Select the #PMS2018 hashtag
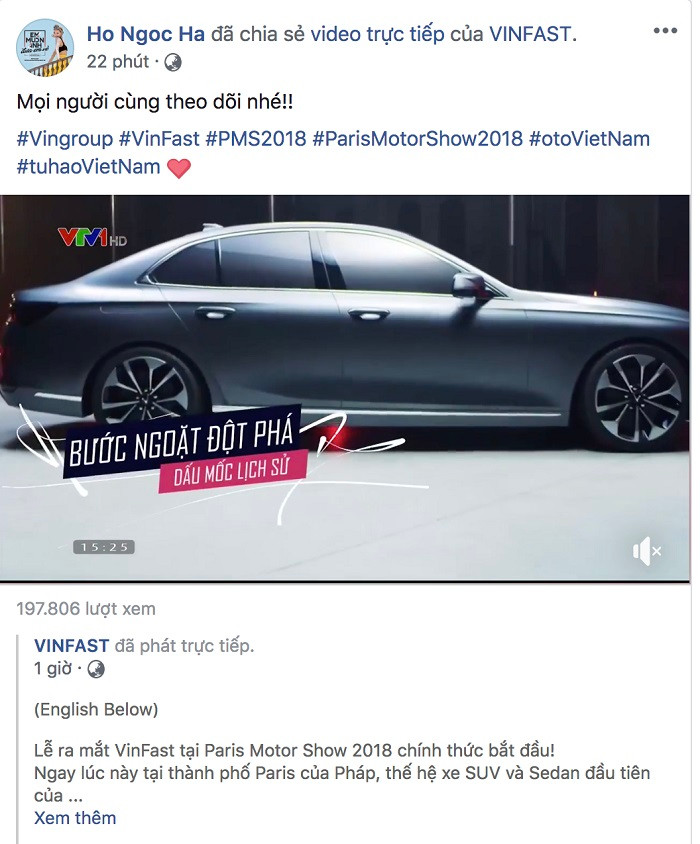The height and width of the screenshot is (844, 700). (x=256, y=139)
